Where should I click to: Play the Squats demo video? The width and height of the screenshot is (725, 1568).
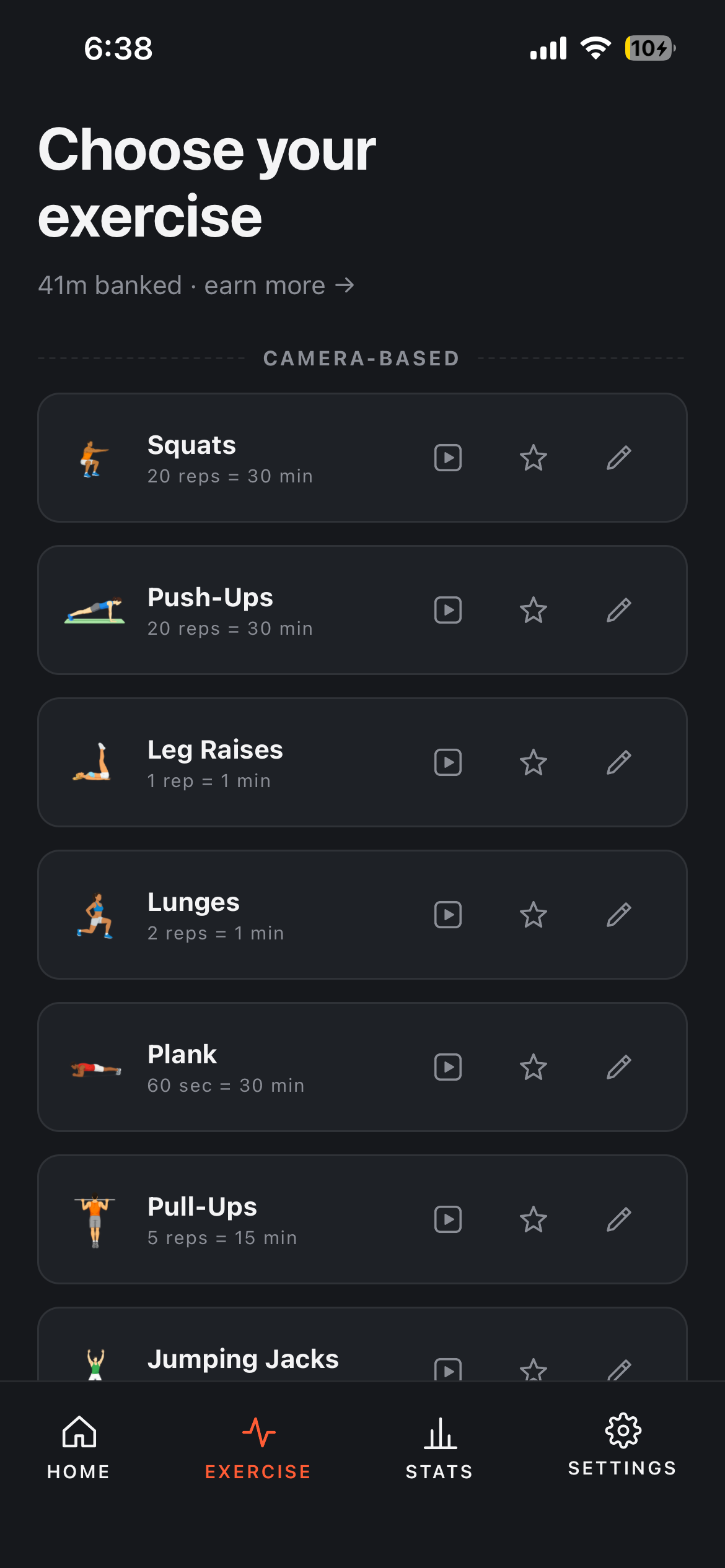(x=447, y=458)
